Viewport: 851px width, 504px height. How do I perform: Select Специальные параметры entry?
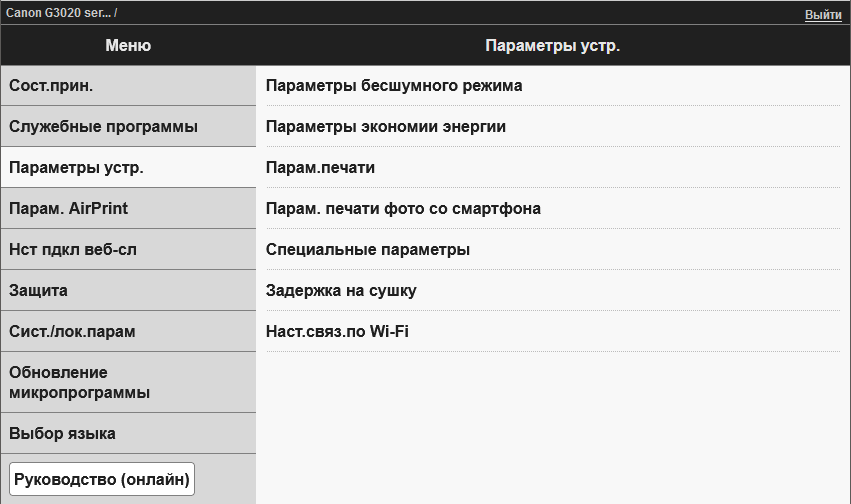(x=368, y=250)
